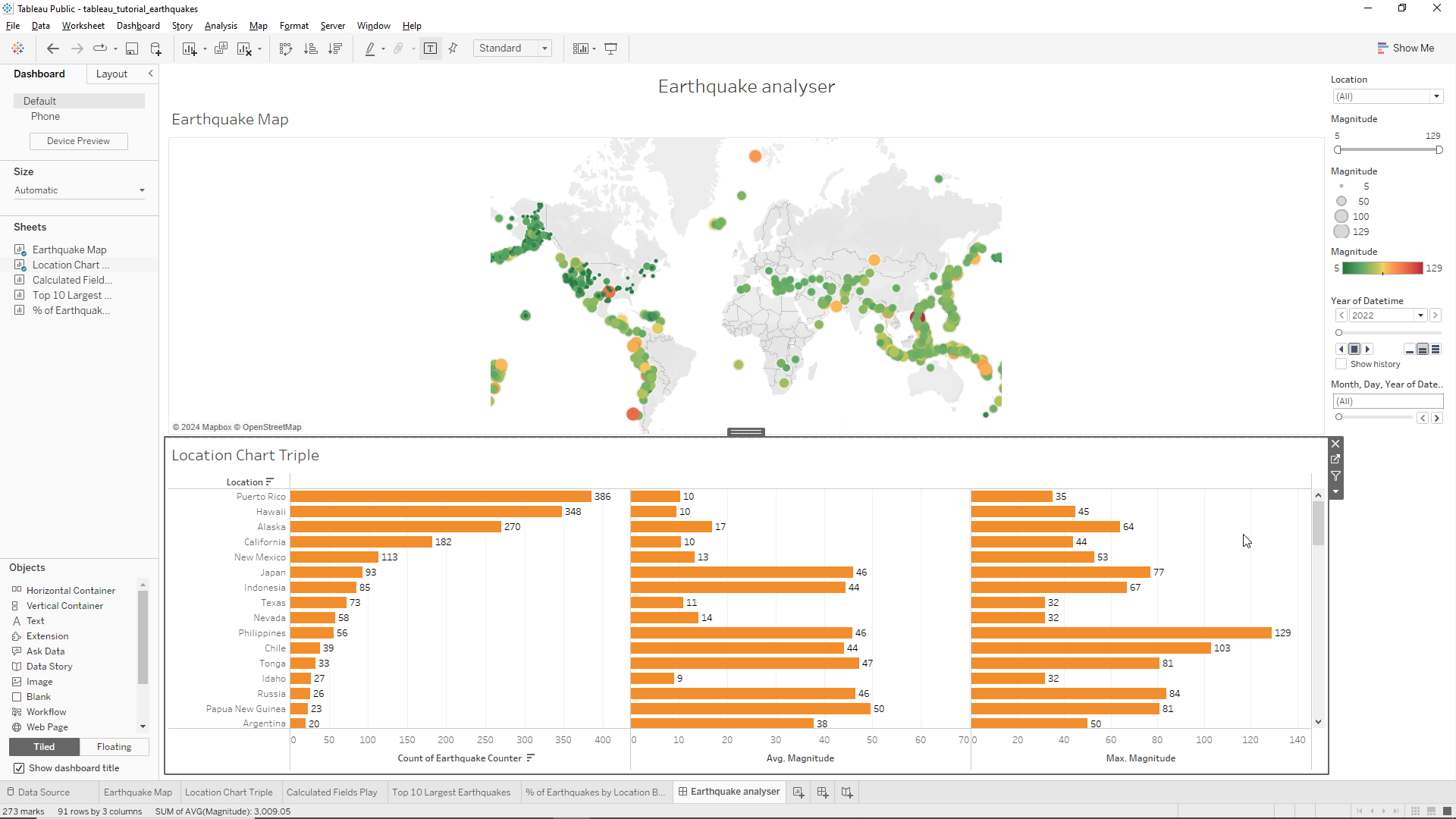
Task: Switch object placement to Floating
Action: 114,747
